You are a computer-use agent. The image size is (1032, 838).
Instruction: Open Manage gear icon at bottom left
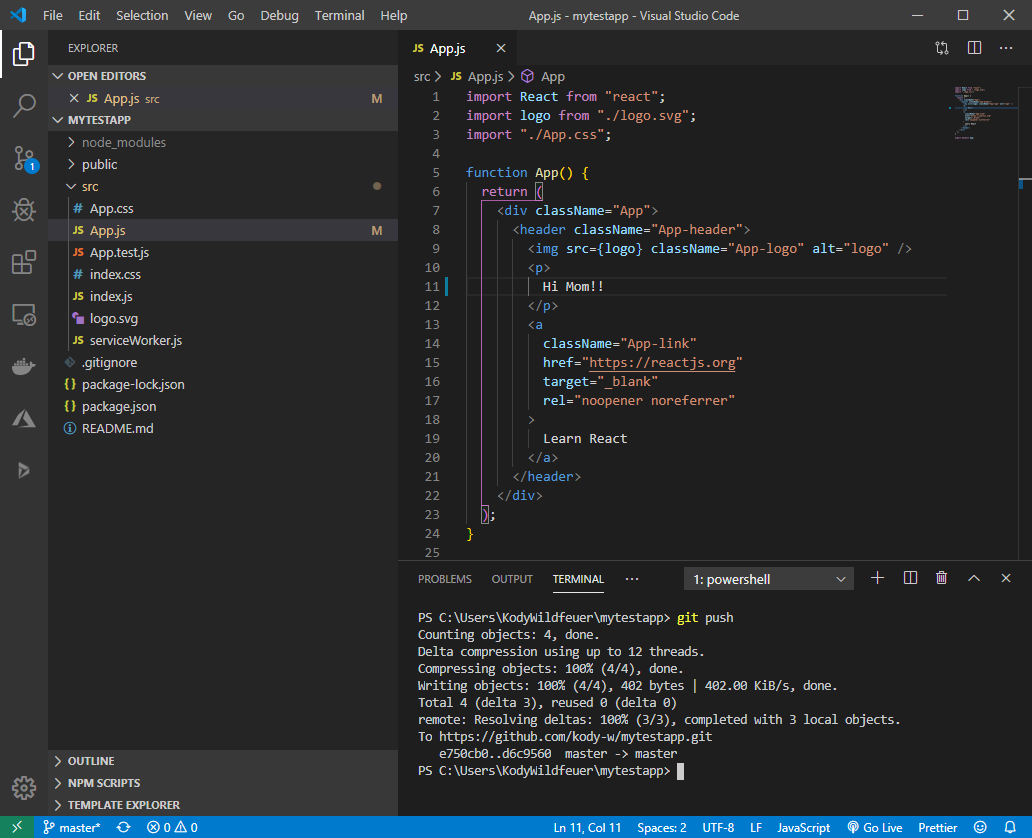tap(24, 787)
